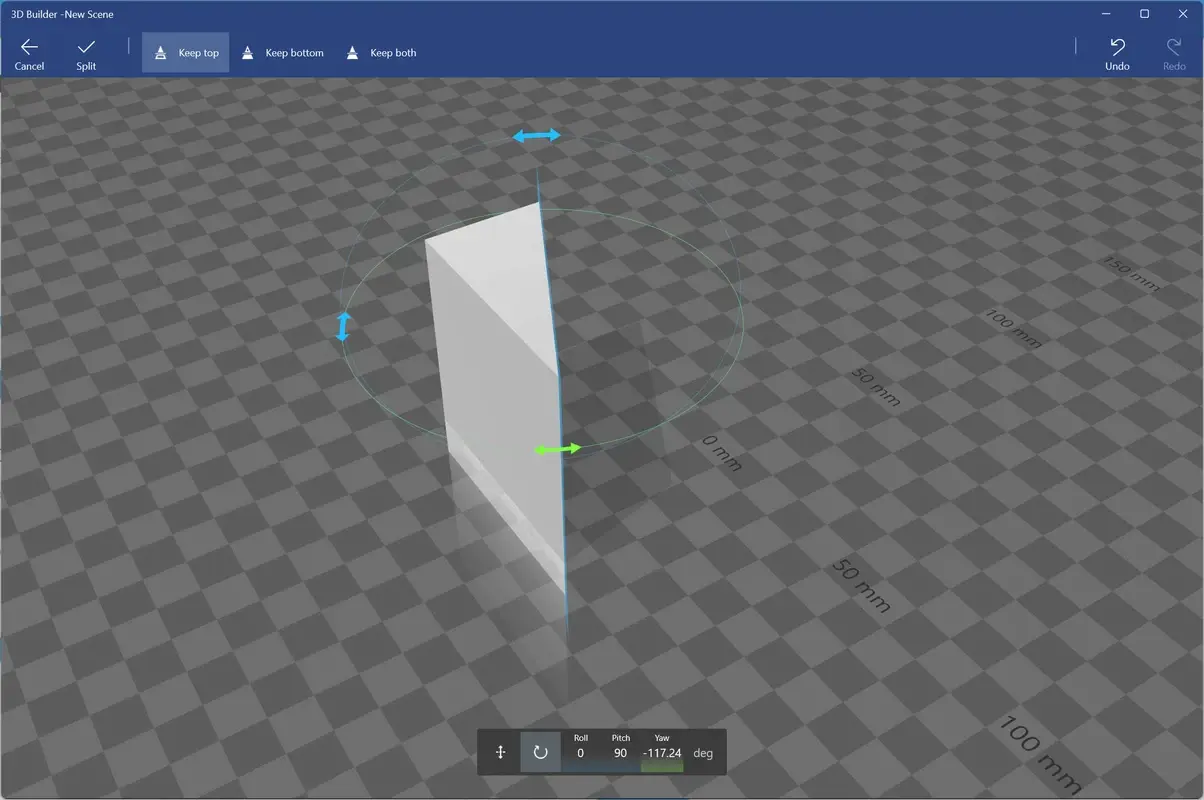Cancel the split operation
The height and width of the screenshot is (800, 1204).
pyautogui.click(x=29, y=52)
